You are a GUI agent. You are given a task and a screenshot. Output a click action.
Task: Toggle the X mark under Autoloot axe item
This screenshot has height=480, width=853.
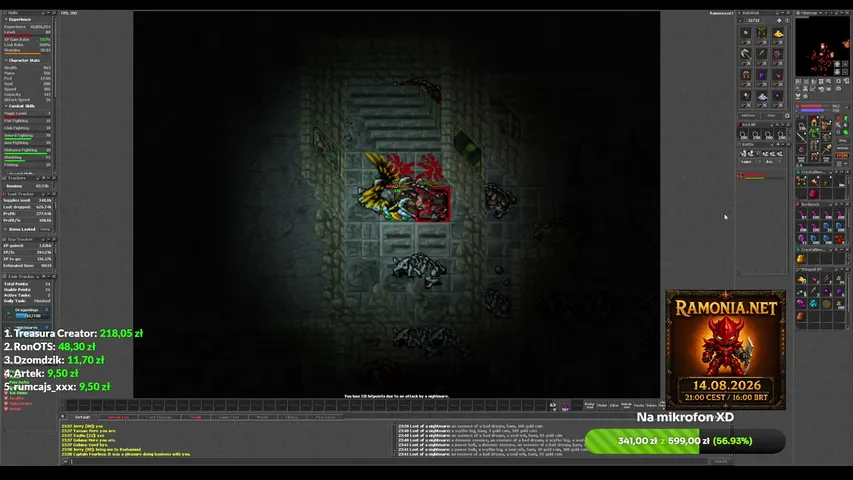coord(749,63)
